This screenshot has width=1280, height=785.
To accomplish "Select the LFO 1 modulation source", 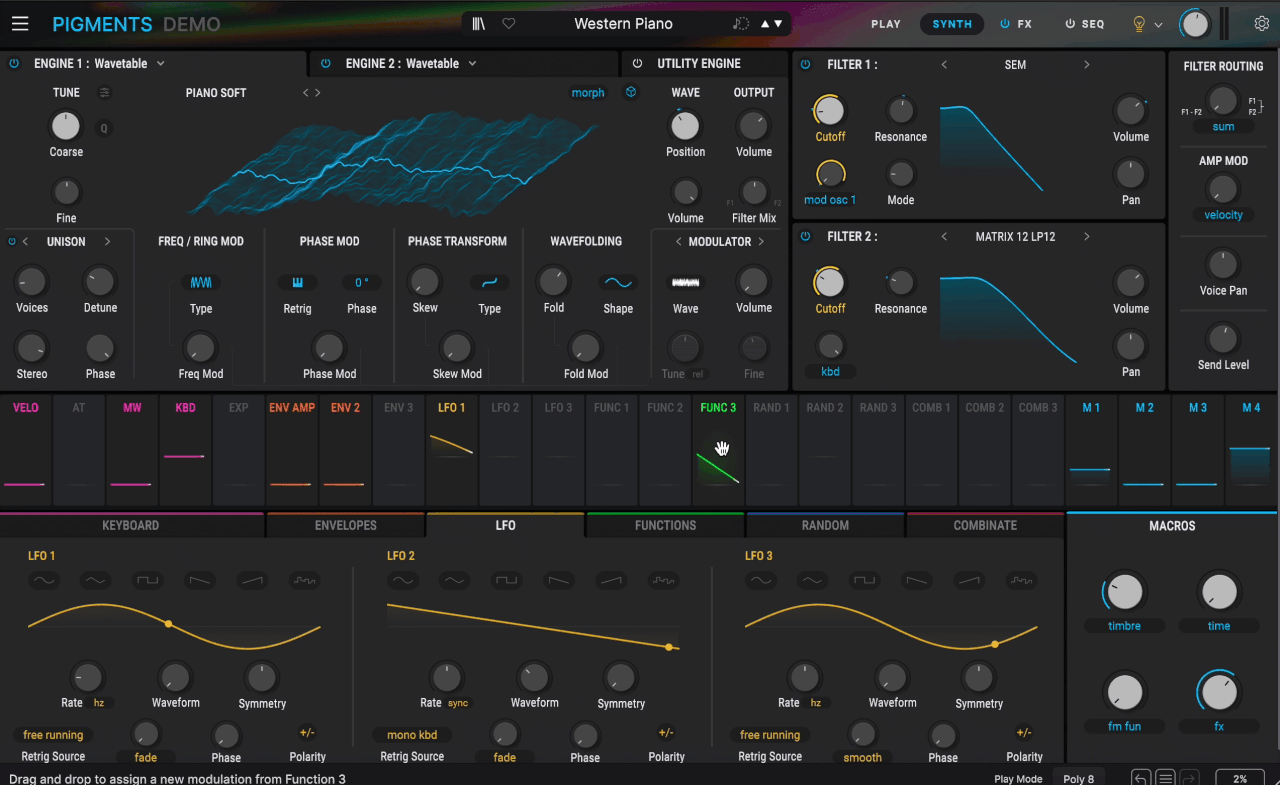I will coord(452,450).
